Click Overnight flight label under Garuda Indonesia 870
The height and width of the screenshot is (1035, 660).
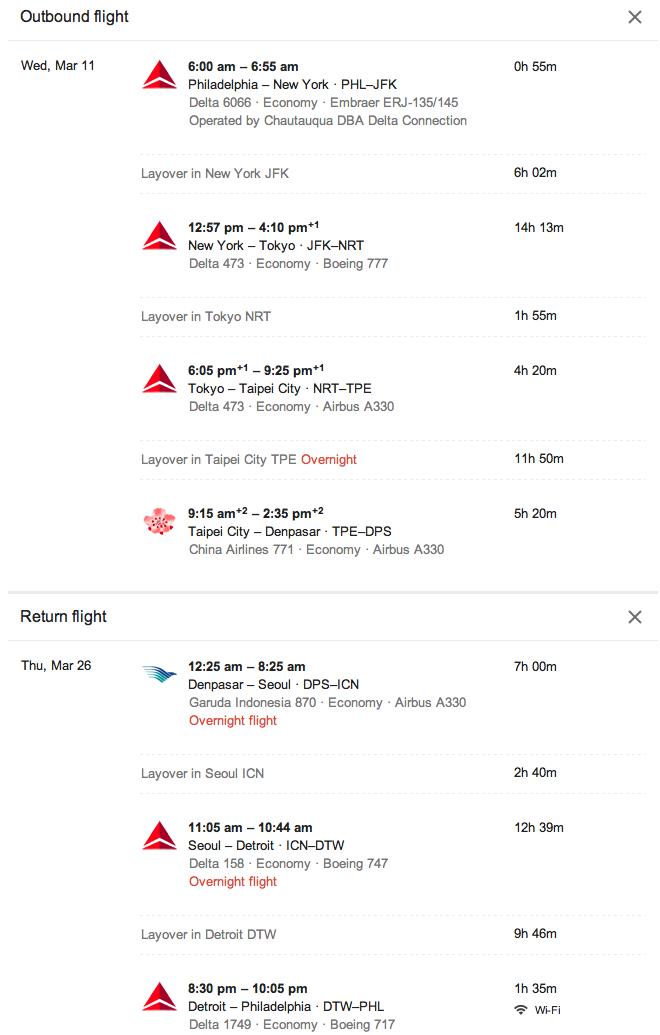coord(233,721)
